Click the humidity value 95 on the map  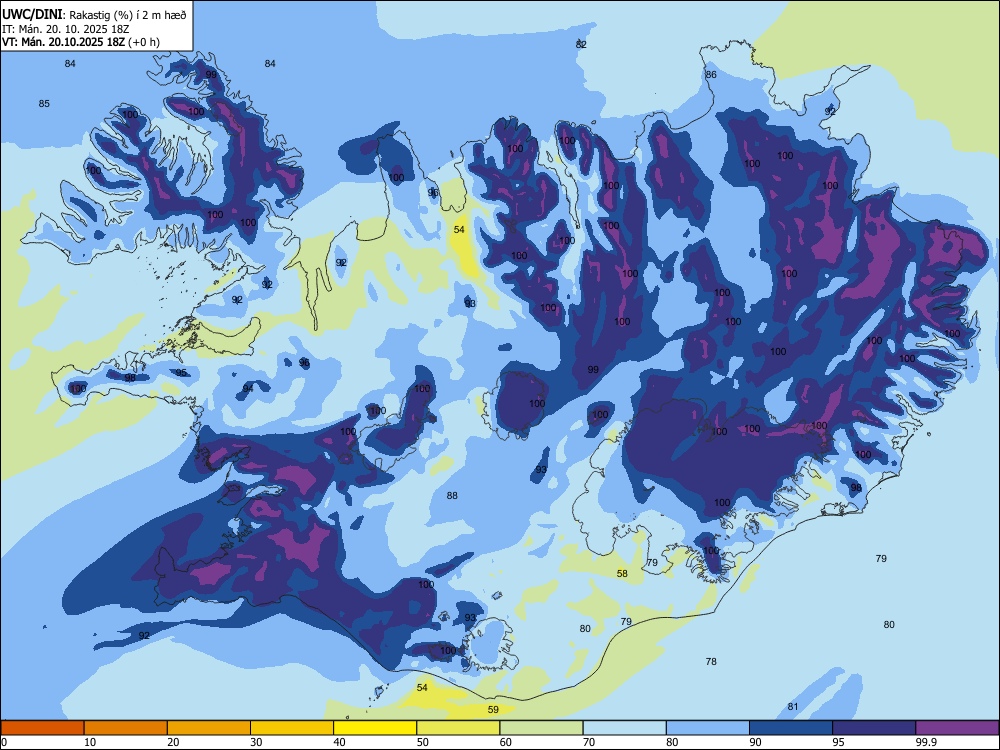pos(182,372)
